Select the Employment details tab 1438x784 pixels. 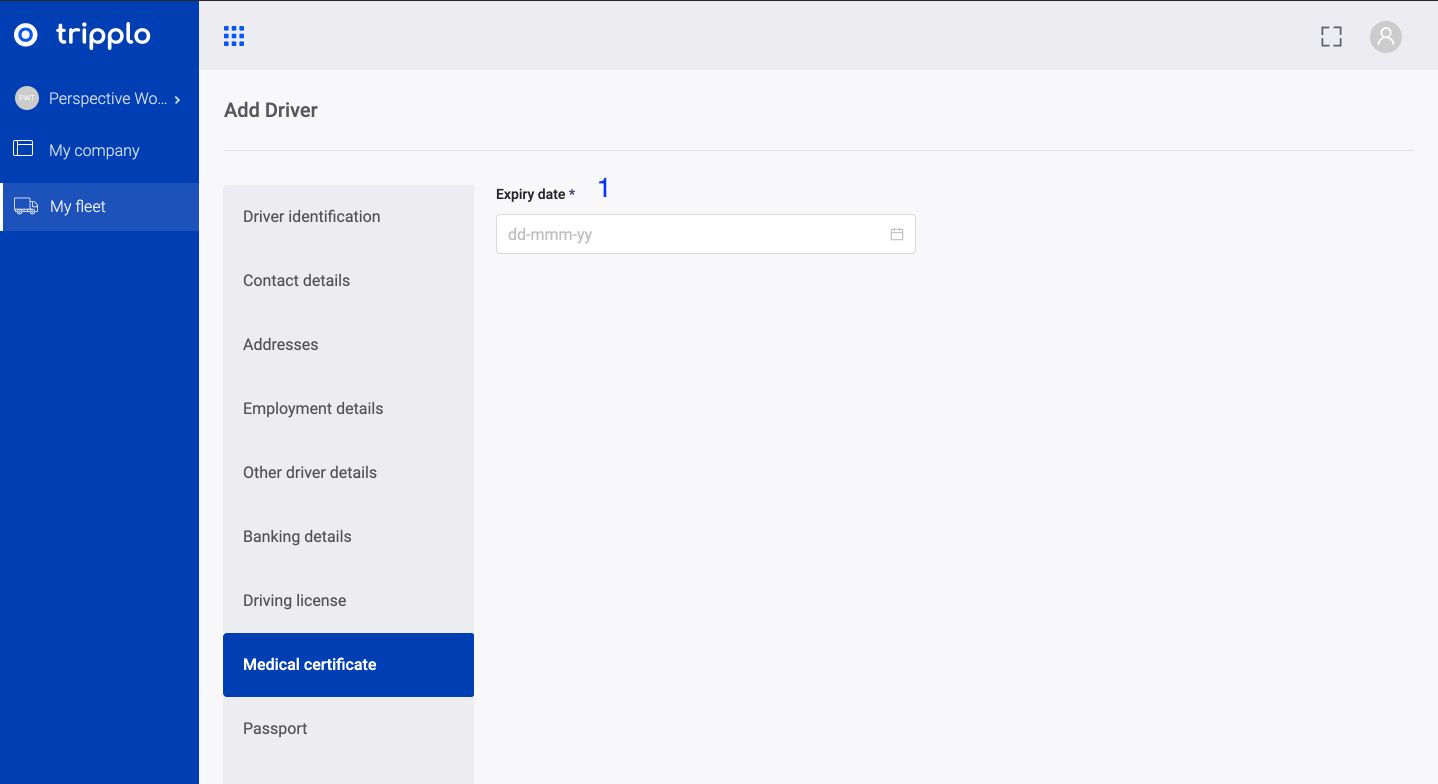(312, 408)
